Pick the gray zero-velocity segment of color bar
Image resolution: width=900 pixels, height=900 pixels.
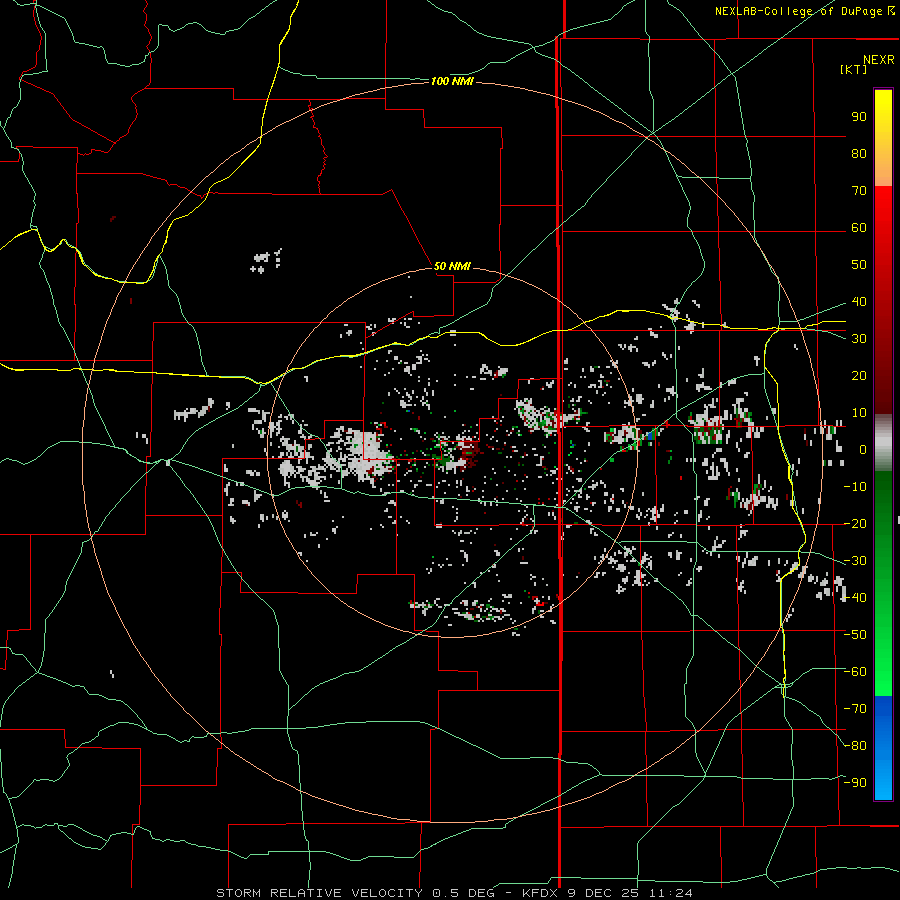coord(883,443)
